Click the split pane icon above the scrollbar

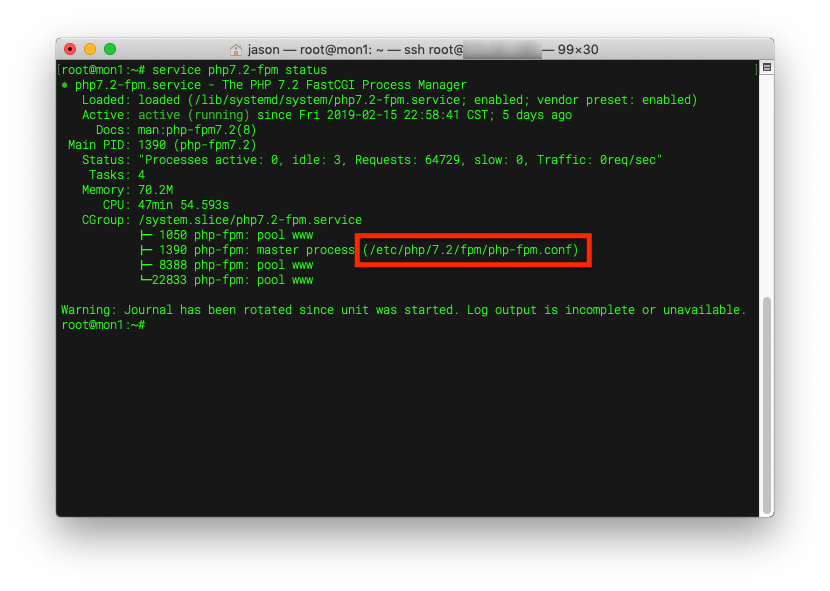tap(766, 67)
